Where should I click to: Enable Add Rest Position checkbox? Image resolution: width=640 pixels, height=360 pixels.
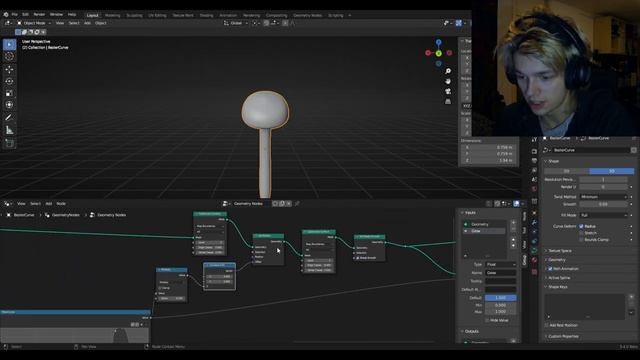[x=547, y=325]
